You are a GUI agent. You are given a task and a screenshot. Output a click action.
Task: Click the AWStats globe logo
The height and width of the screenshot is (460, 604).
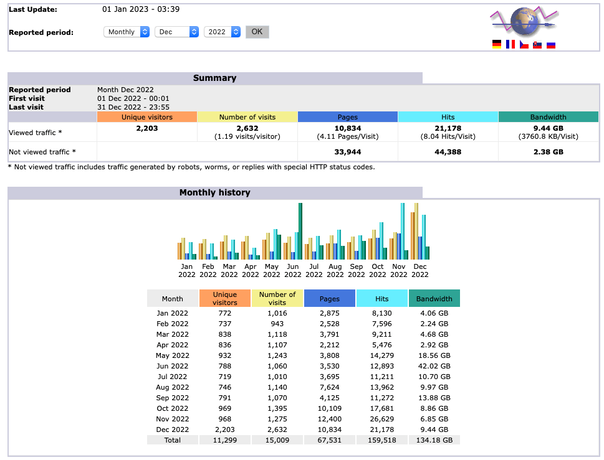coord(524,21)
